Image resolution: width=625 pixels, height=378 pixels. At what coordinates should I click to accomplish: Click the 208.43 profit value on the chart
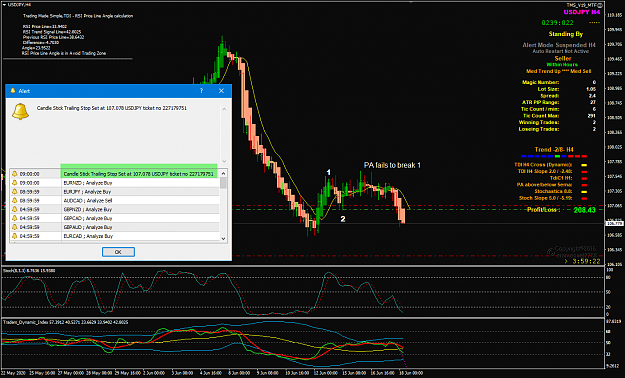pyautogui.click(x=584, y=210)
